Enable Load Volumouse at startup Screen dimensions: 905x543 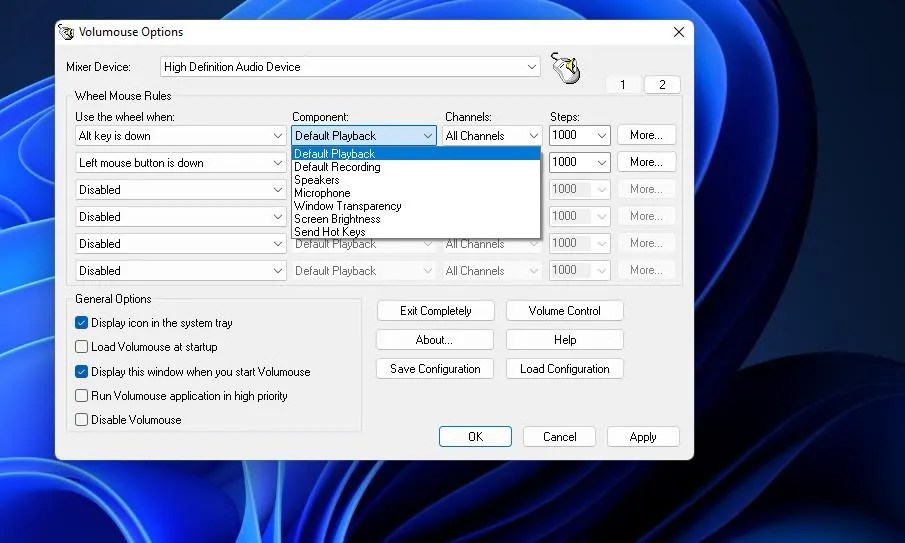tap(81, 347)
